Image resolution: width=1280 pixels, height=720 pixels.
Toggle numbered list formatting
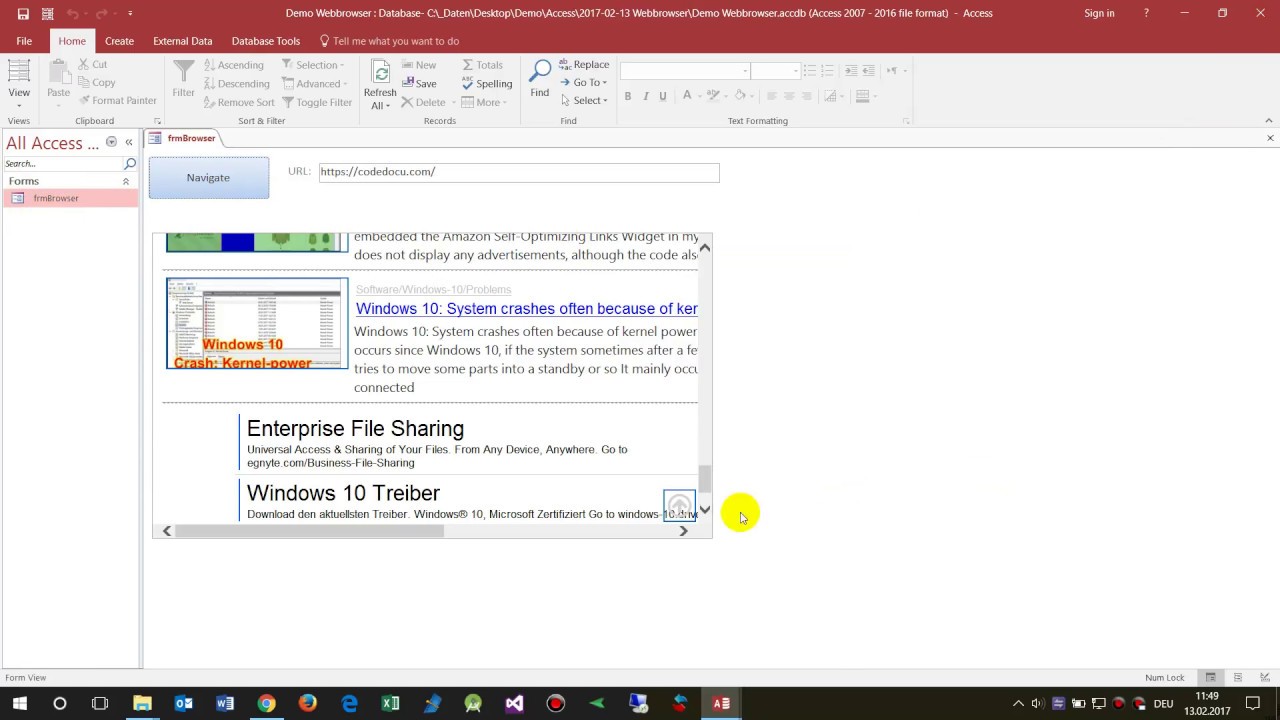827,71
